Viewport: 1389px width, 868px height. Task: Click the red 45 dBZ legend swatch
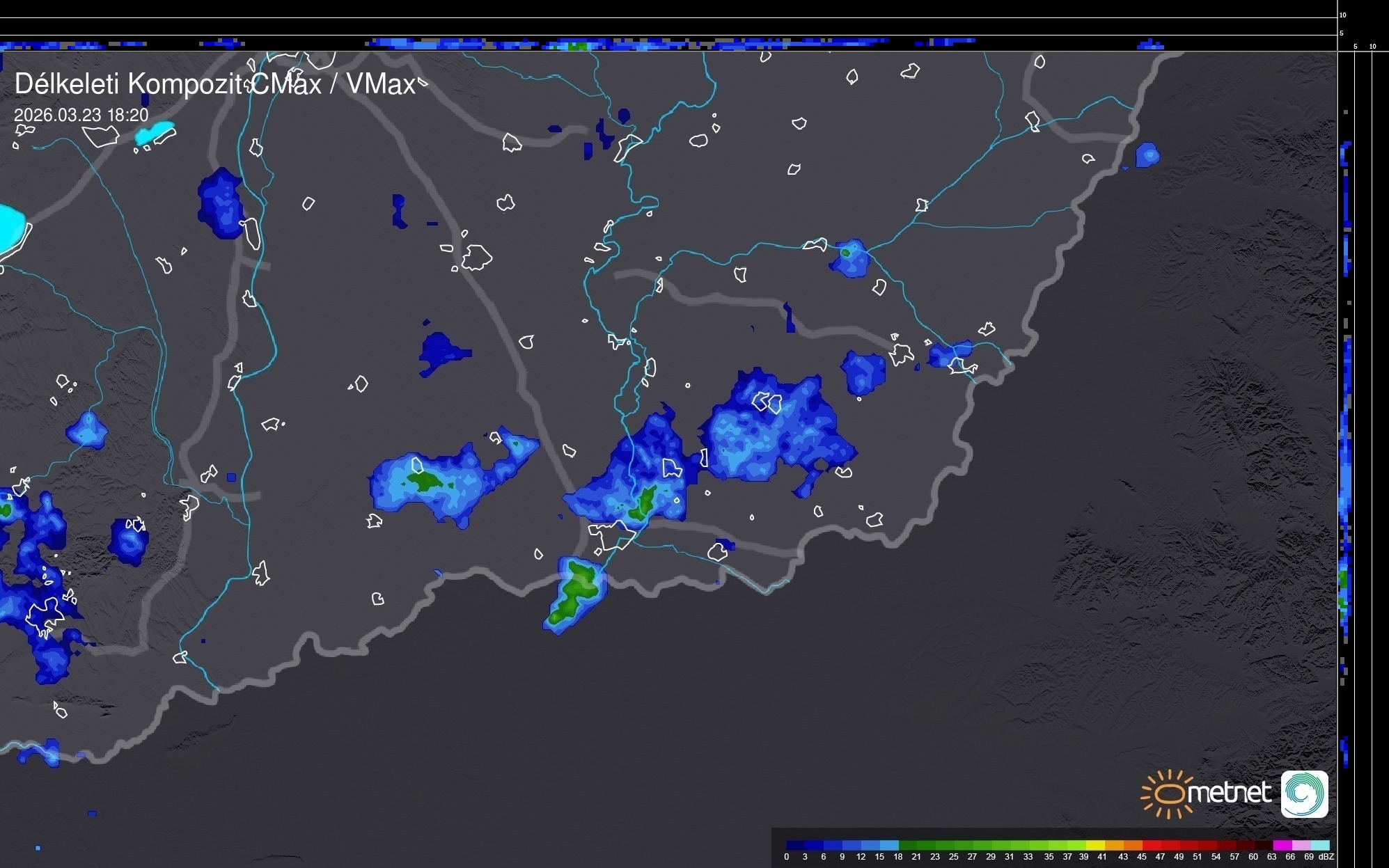click(x=1151, y=846)
